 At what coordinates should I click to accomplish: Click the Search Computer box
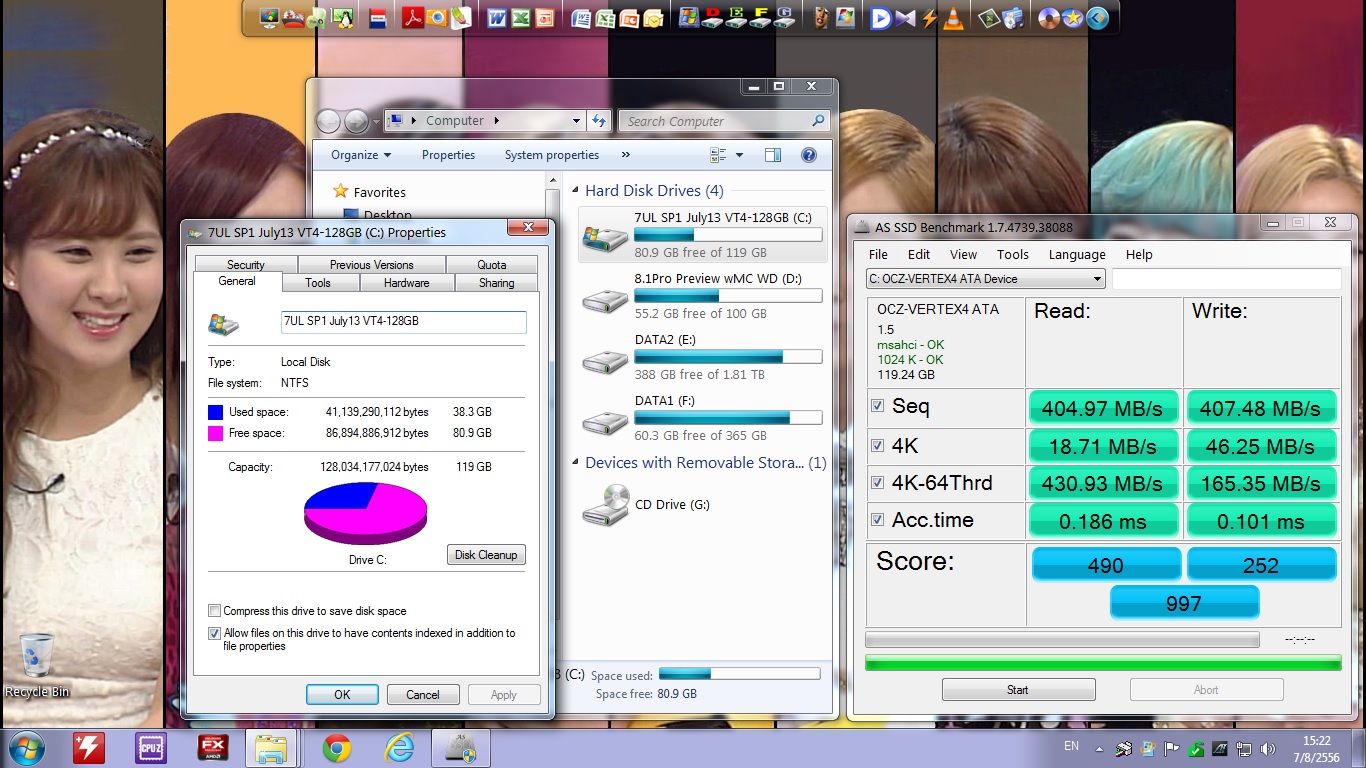pos(724,121)
